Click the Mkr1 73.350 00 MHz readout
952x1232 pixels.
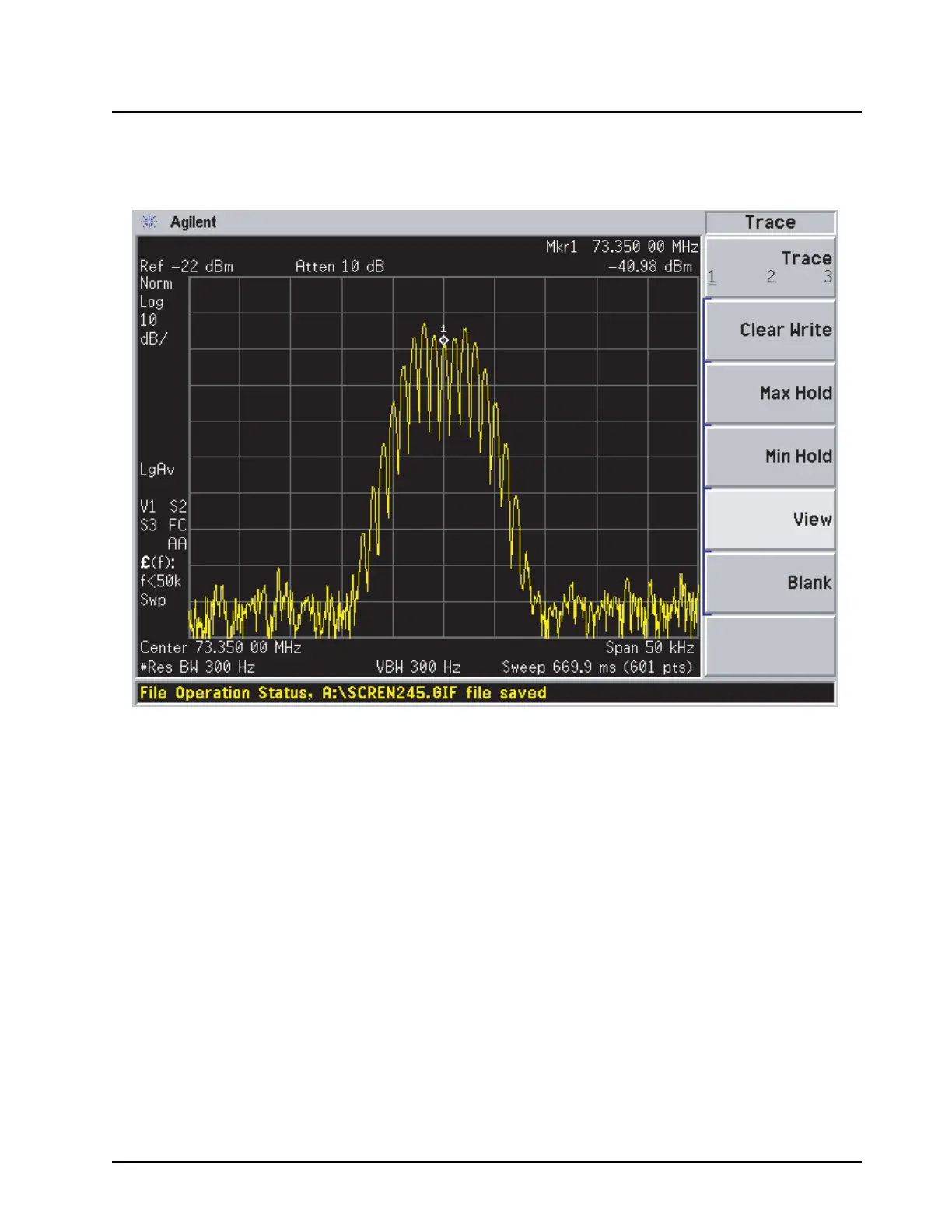(621, 247)
